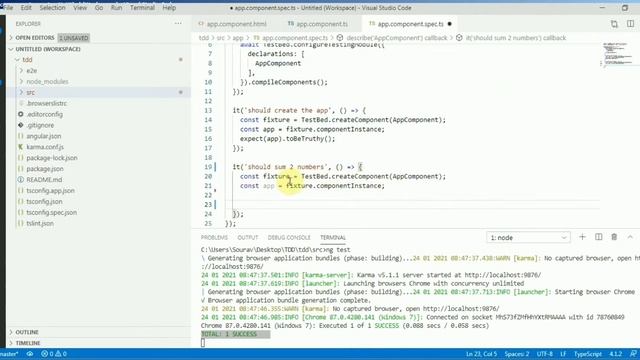
Task: Change end of line sequence LF
Action: pos(563,354)
